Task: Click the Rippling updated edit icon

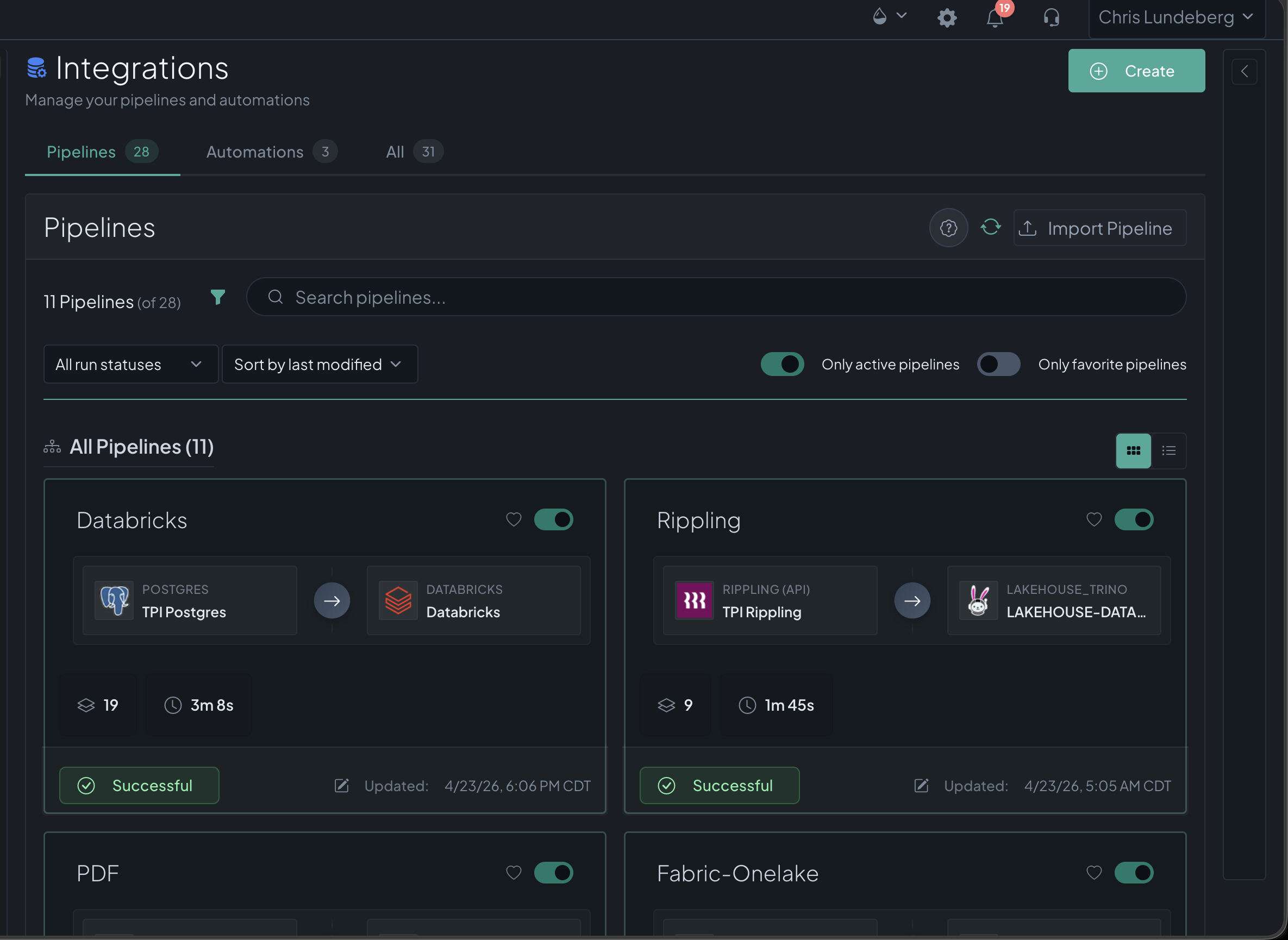Action: tap(922, 786)
